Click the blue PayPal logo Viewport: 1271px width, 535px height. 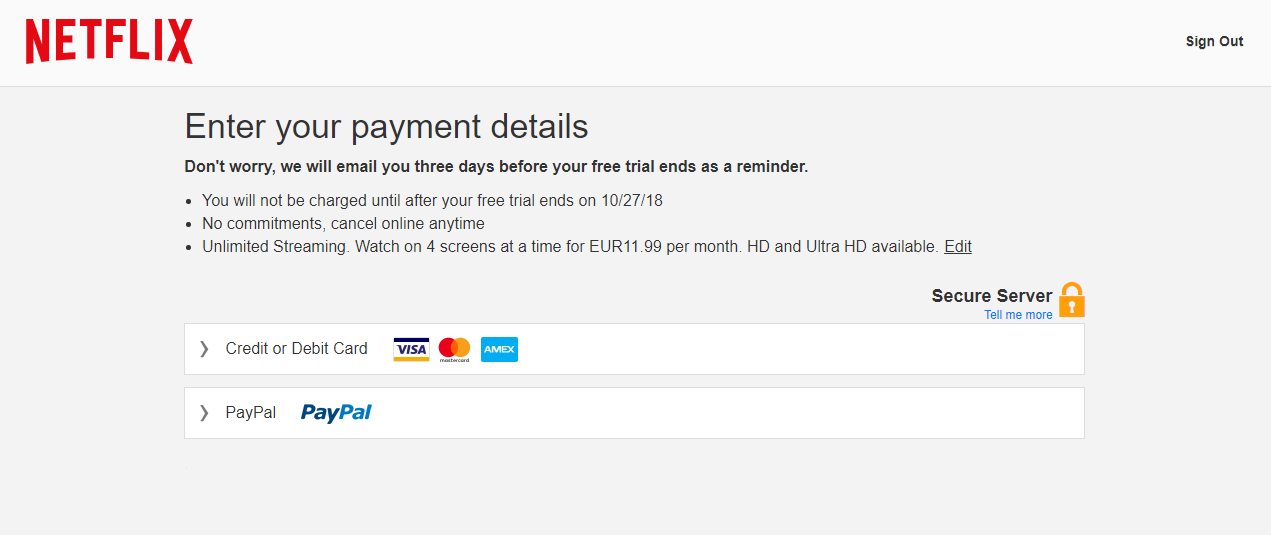(336, 412)
